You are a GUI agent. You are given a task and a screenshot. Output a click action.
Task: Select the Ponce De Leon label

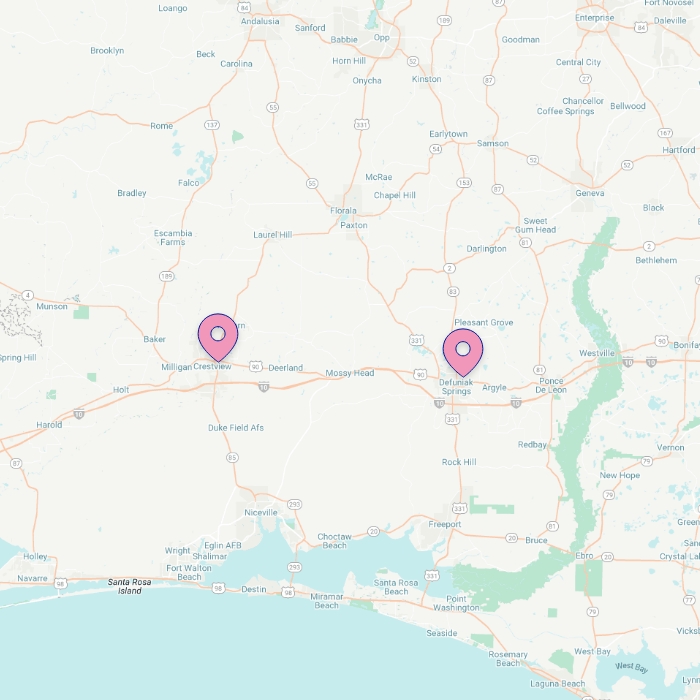point(551,385)
